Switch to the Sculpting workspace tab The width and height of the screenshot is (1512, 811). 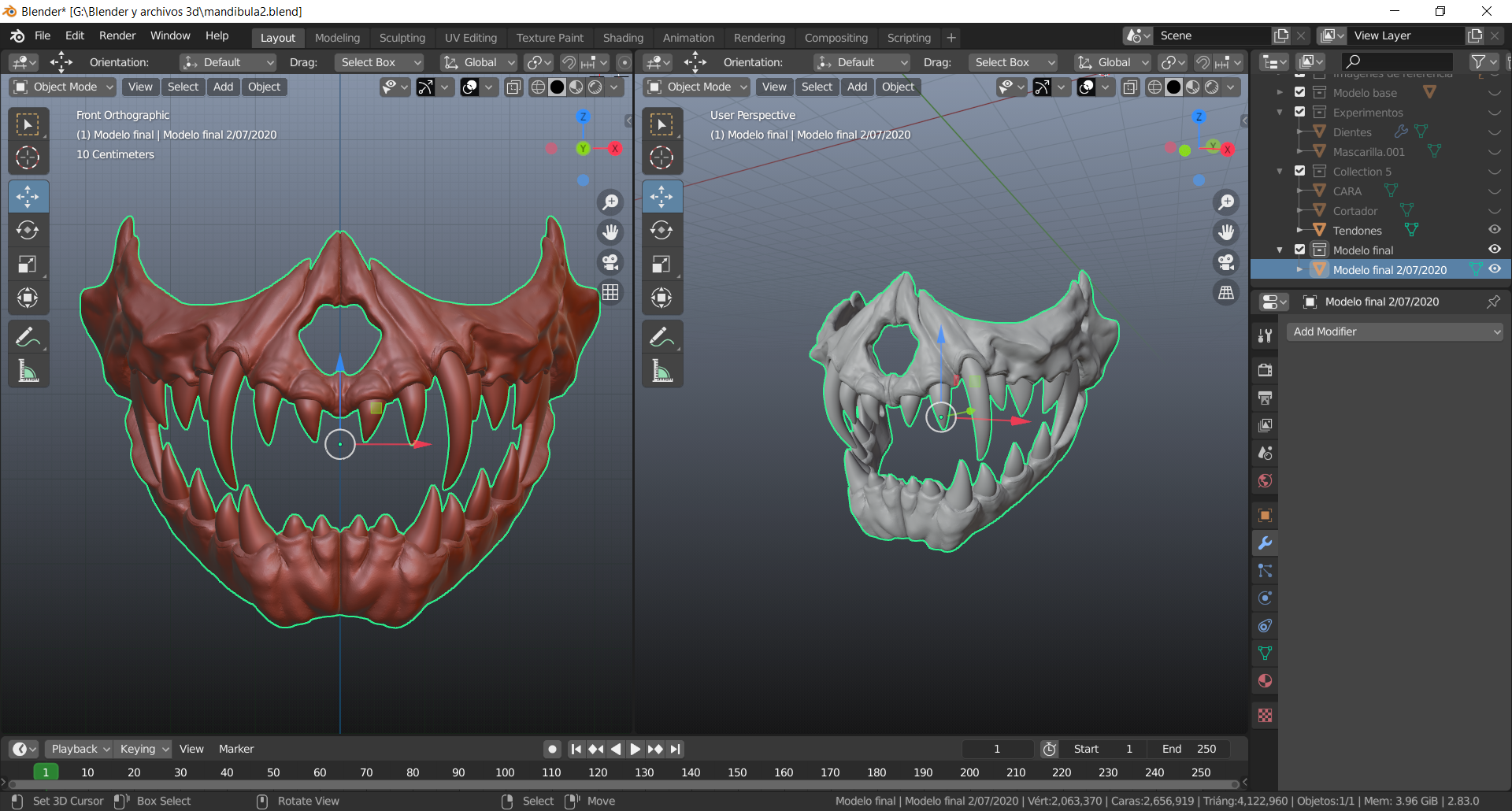coord(402,38)
